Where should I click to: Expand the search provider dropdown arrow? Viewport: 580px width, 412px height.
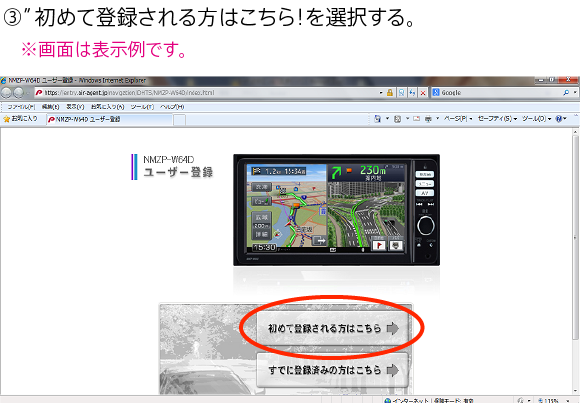[575, 92]
